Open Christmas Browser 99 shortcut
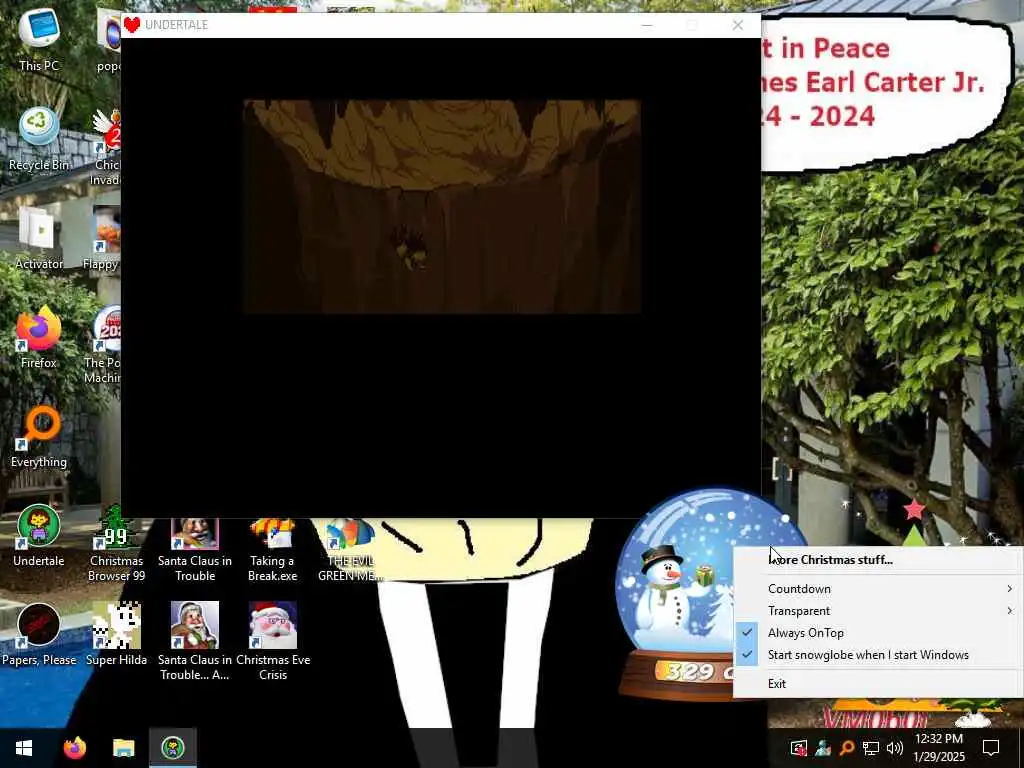Image resolution: width=1024 pixels, height=768 pixels. click(x=116, y=543)
